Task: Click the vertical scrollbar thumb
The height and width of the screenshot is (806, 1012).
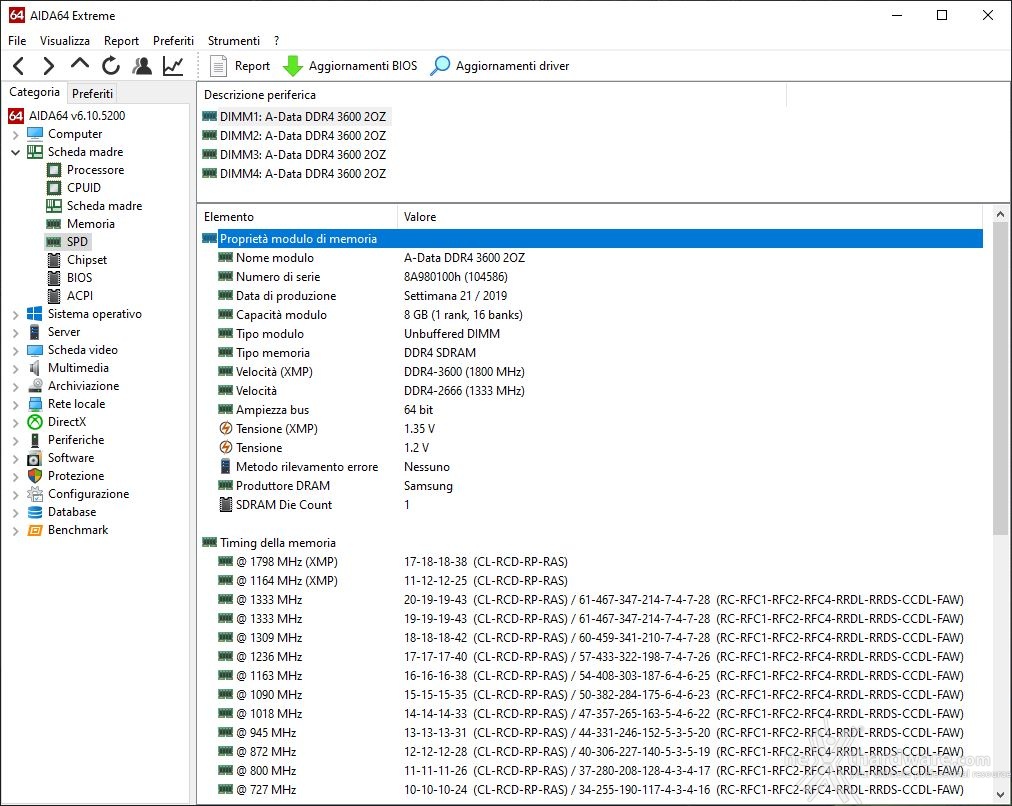Action: [x=1000, y=378]
